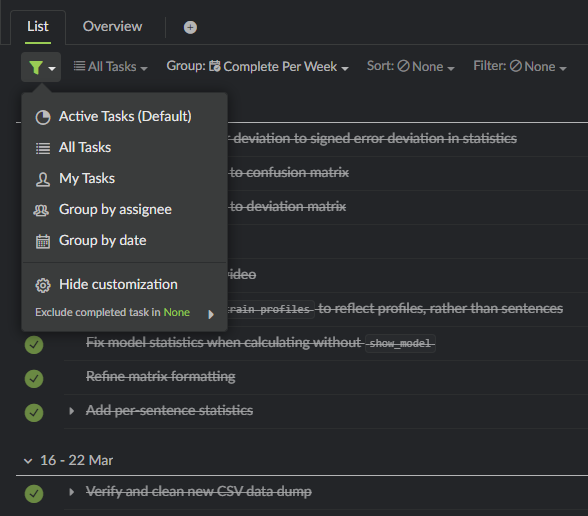Click the plus icon to add a tab
The width and height of the screenshot is (588, 516).
point(190,27)
